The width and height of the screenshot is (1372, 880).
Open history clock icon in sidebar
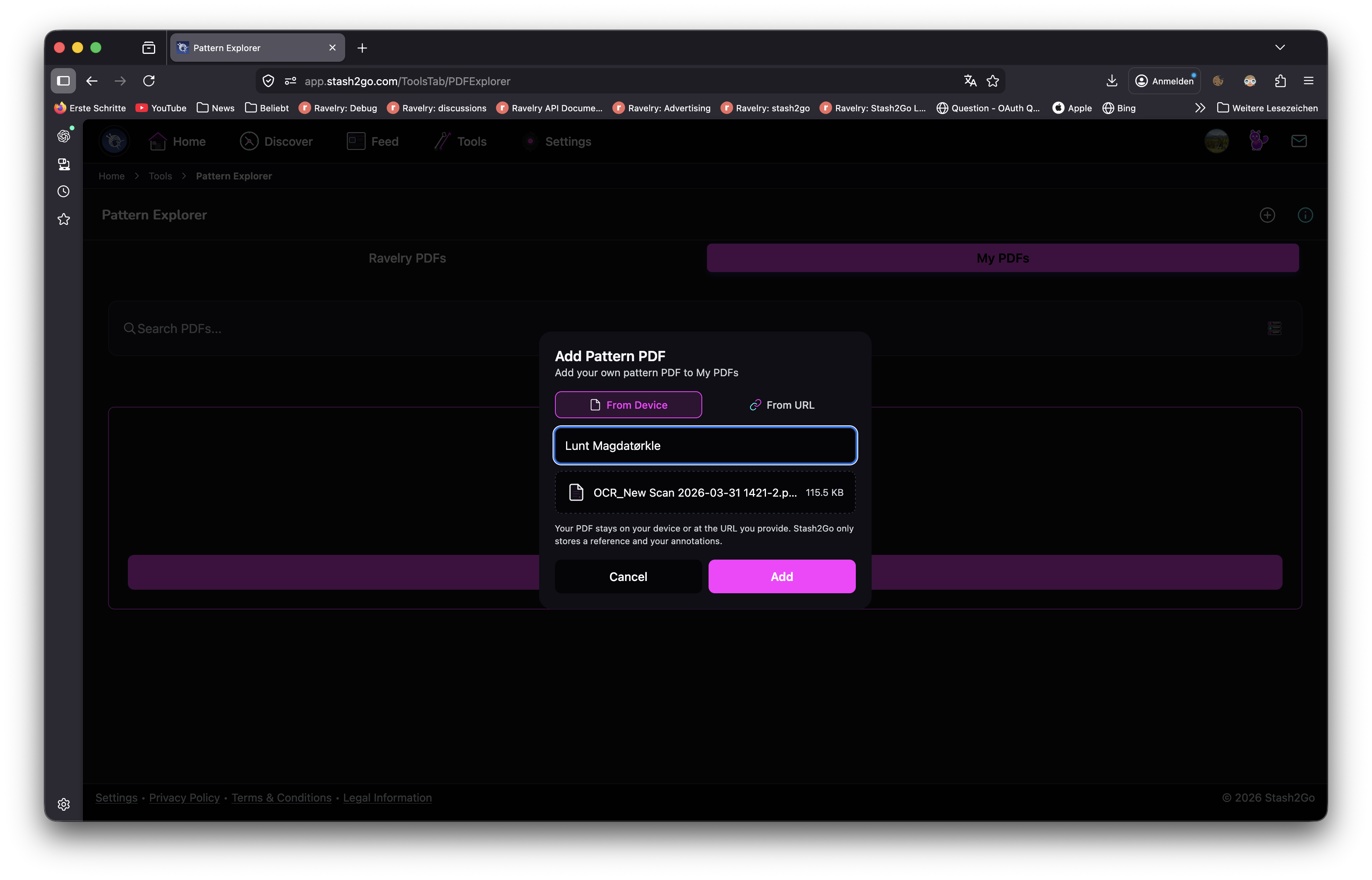click(63, 191)
